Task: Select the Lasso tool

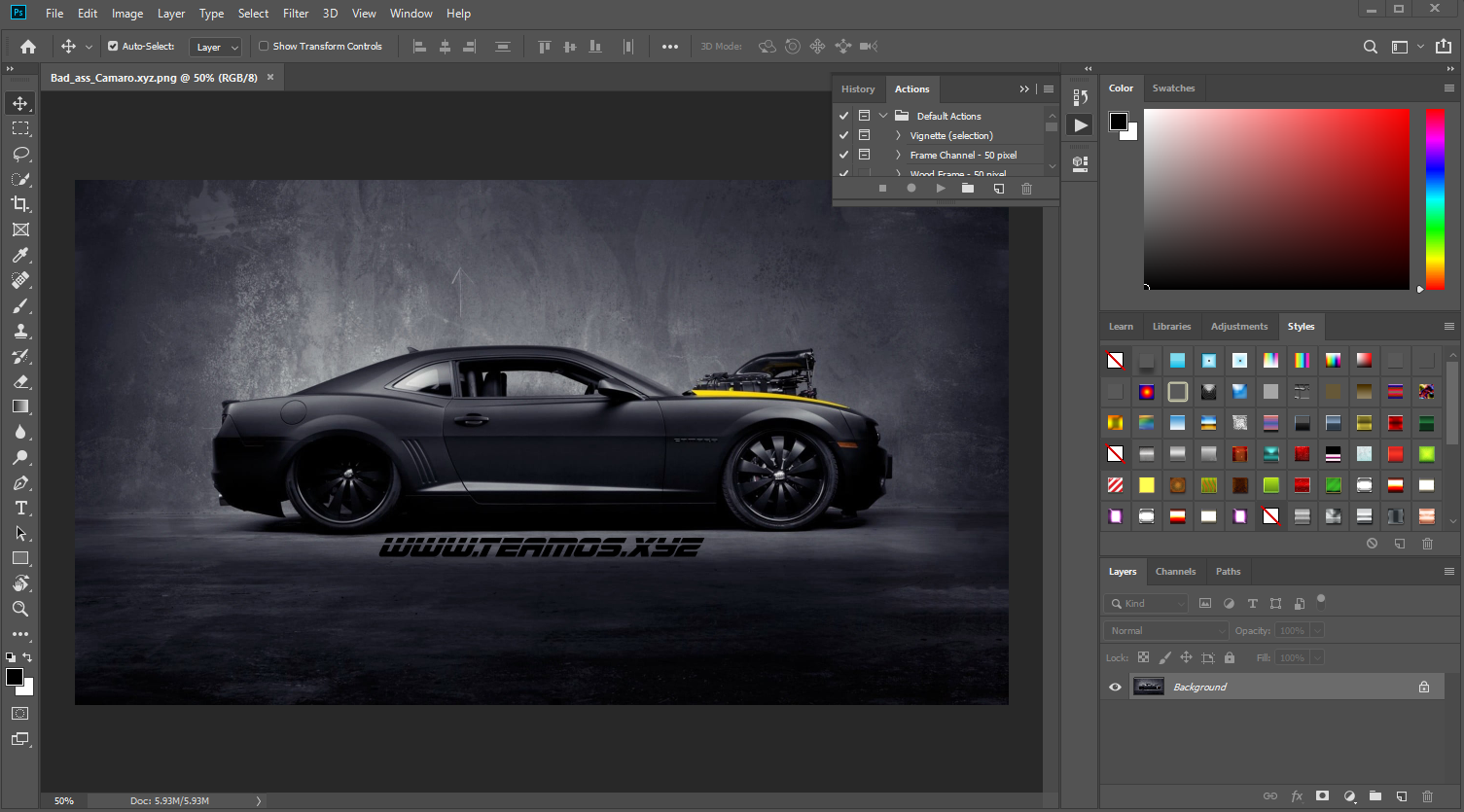Action: click(x=20, y=154)
